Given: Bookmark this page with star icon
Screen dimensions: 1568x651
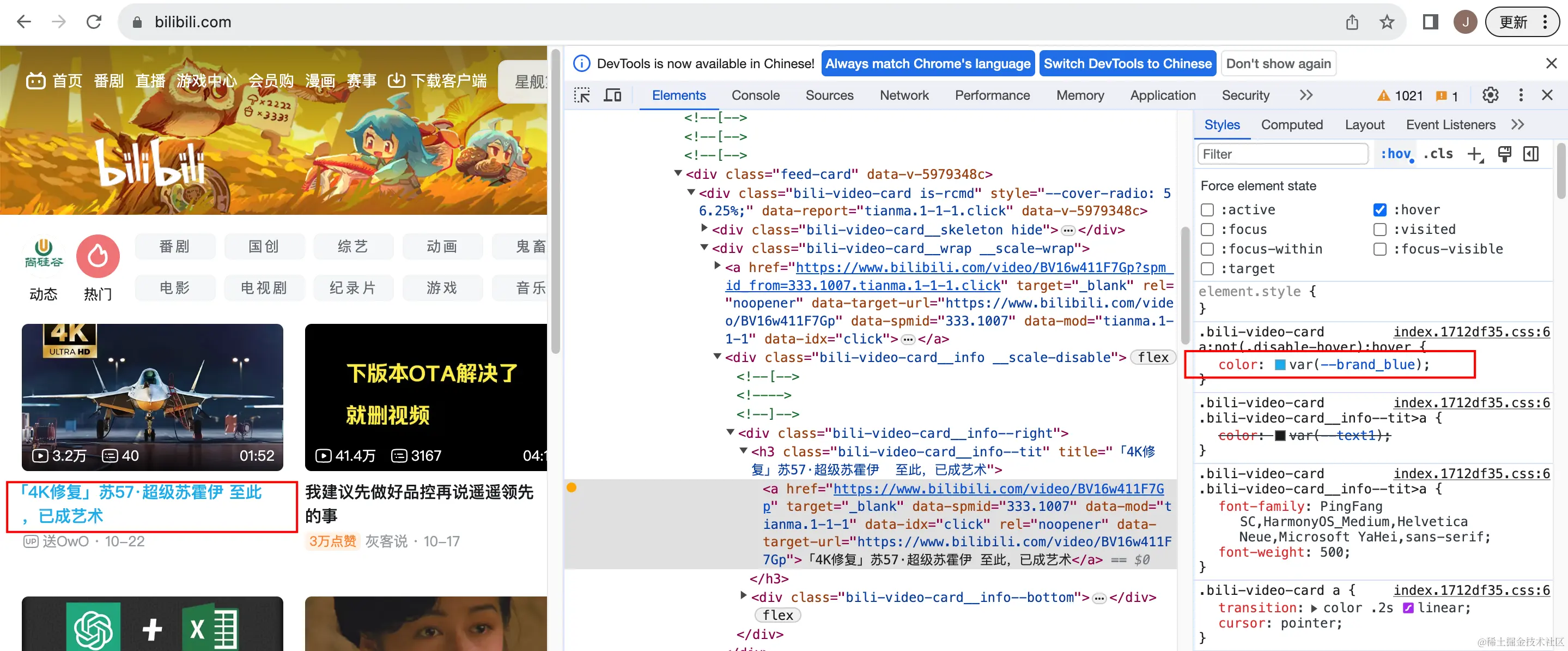Looking at the screenshot, I should point(1387,22).
